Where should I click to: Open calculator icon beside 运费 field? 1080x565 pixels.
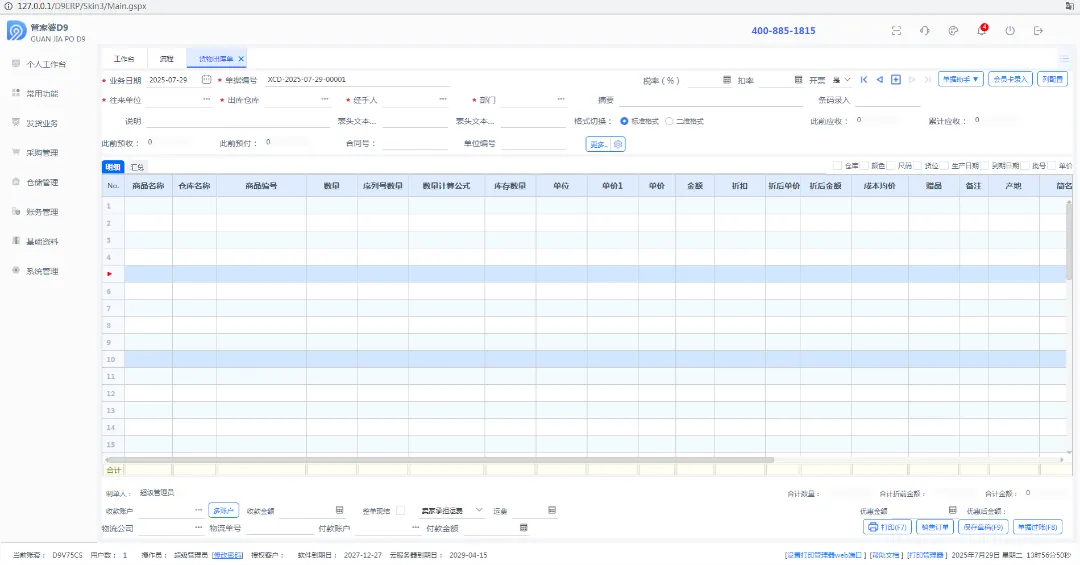click(x=552, y=511)
